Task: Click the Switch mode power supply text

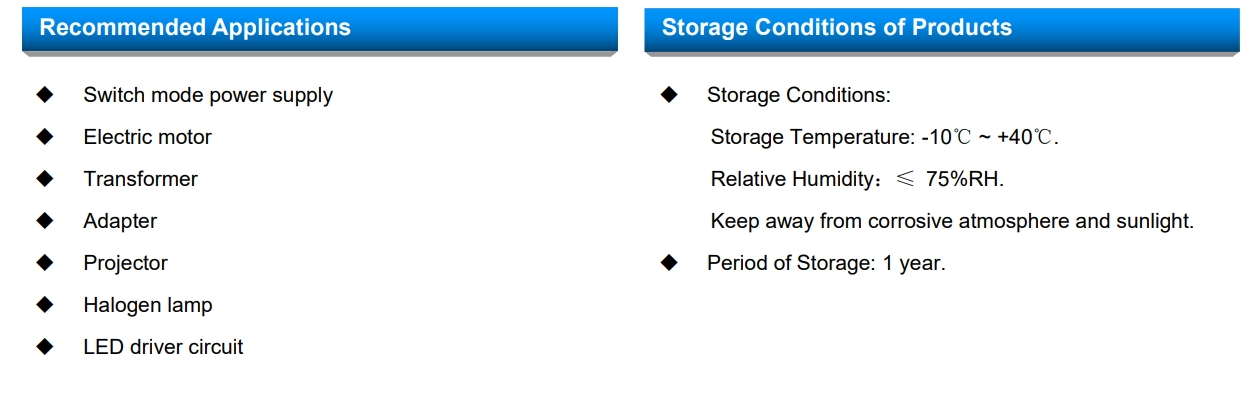Action: tap(208, 96)
